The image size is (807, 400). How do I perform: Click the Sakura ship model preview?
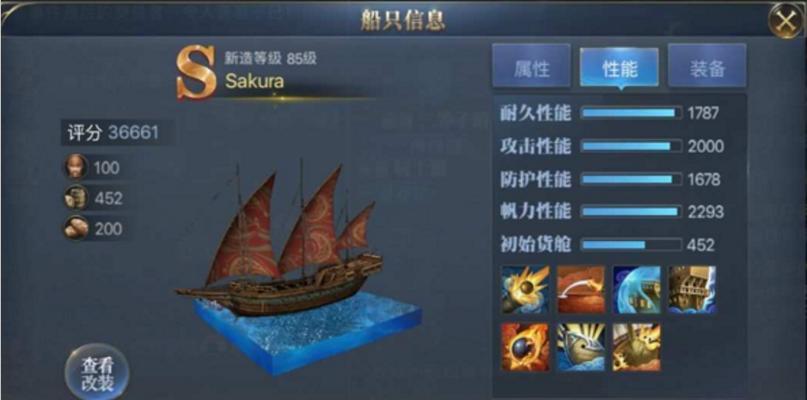(x=300, y=268)
